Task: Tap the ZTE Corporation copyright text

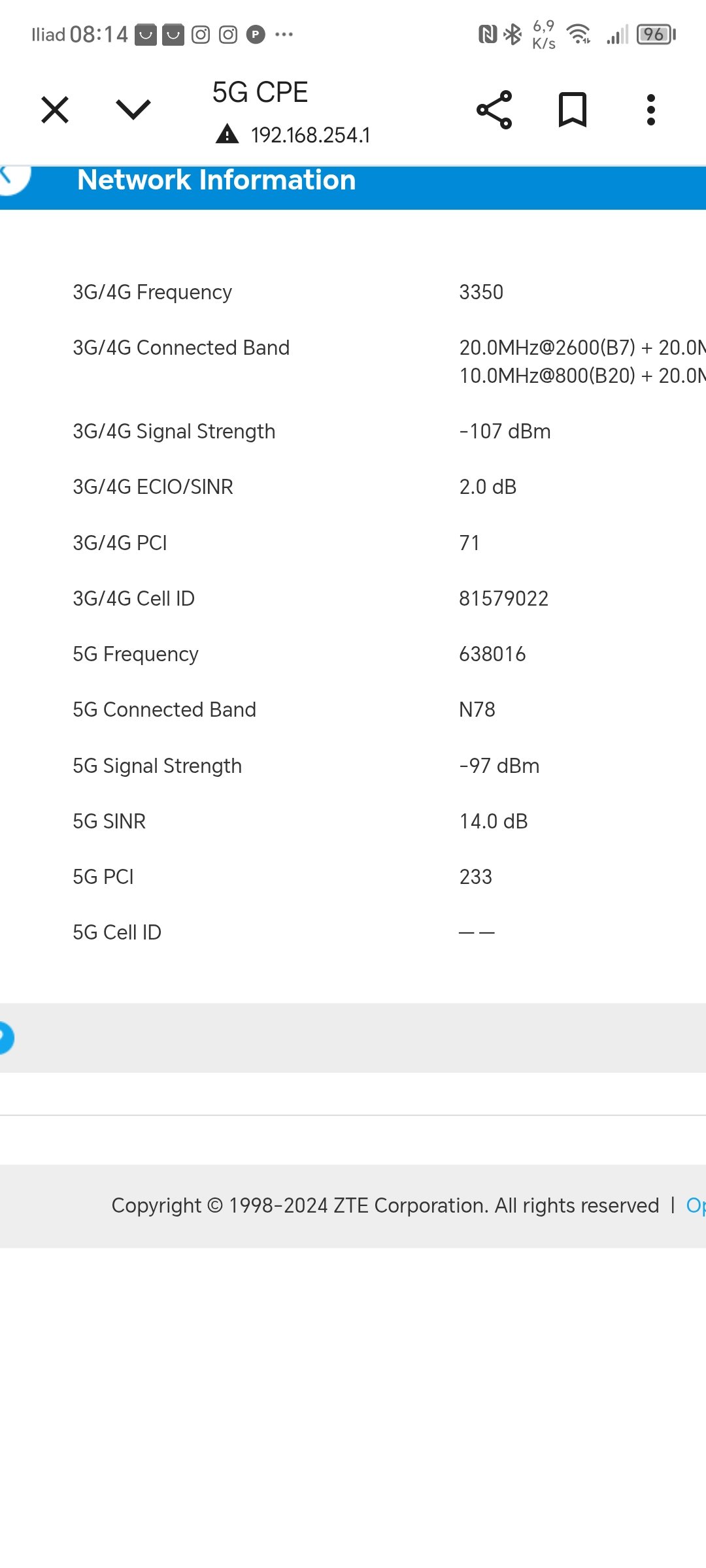Action: click(385, 1205)
